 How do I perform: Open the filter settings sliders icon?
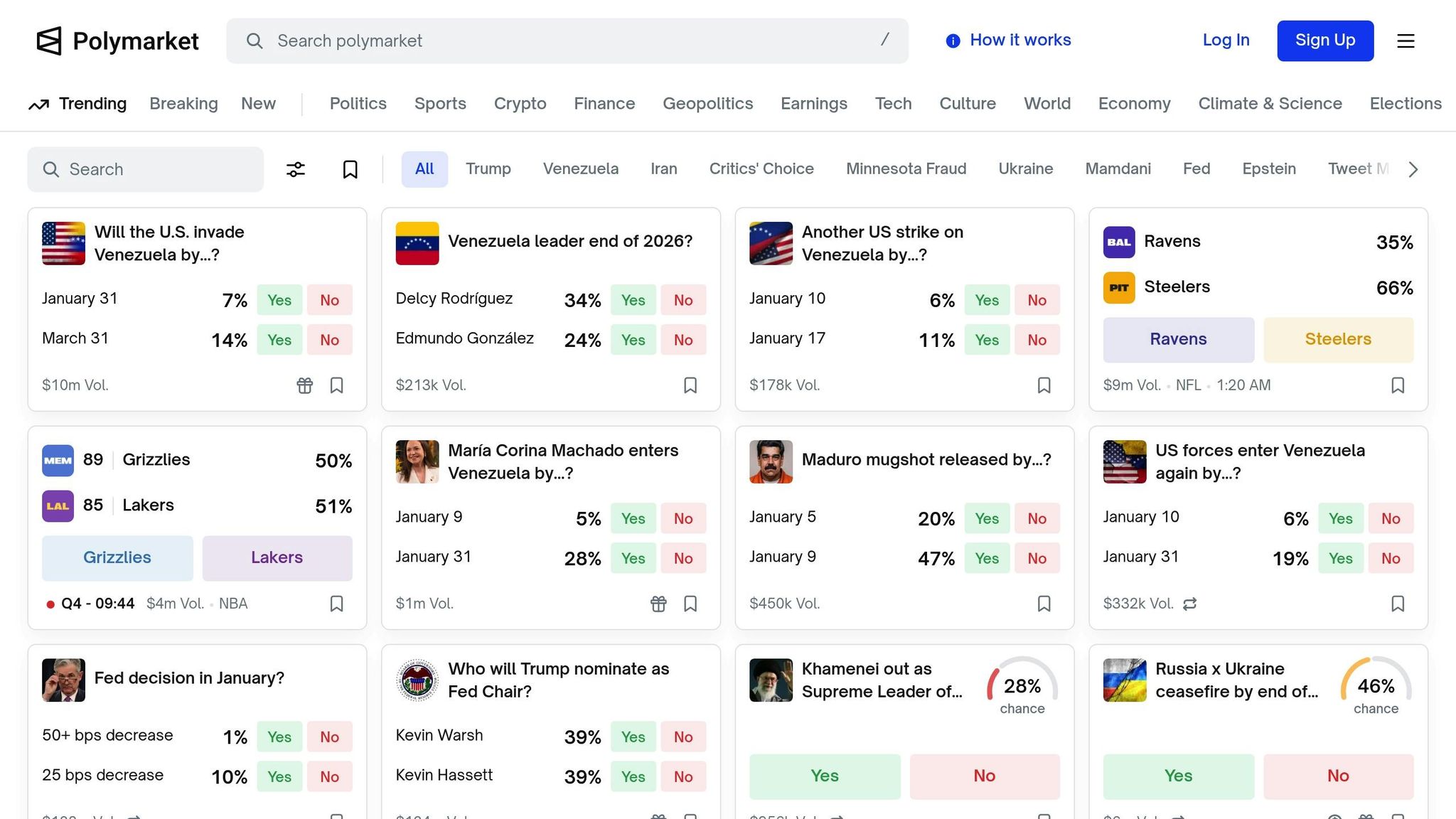296,169
